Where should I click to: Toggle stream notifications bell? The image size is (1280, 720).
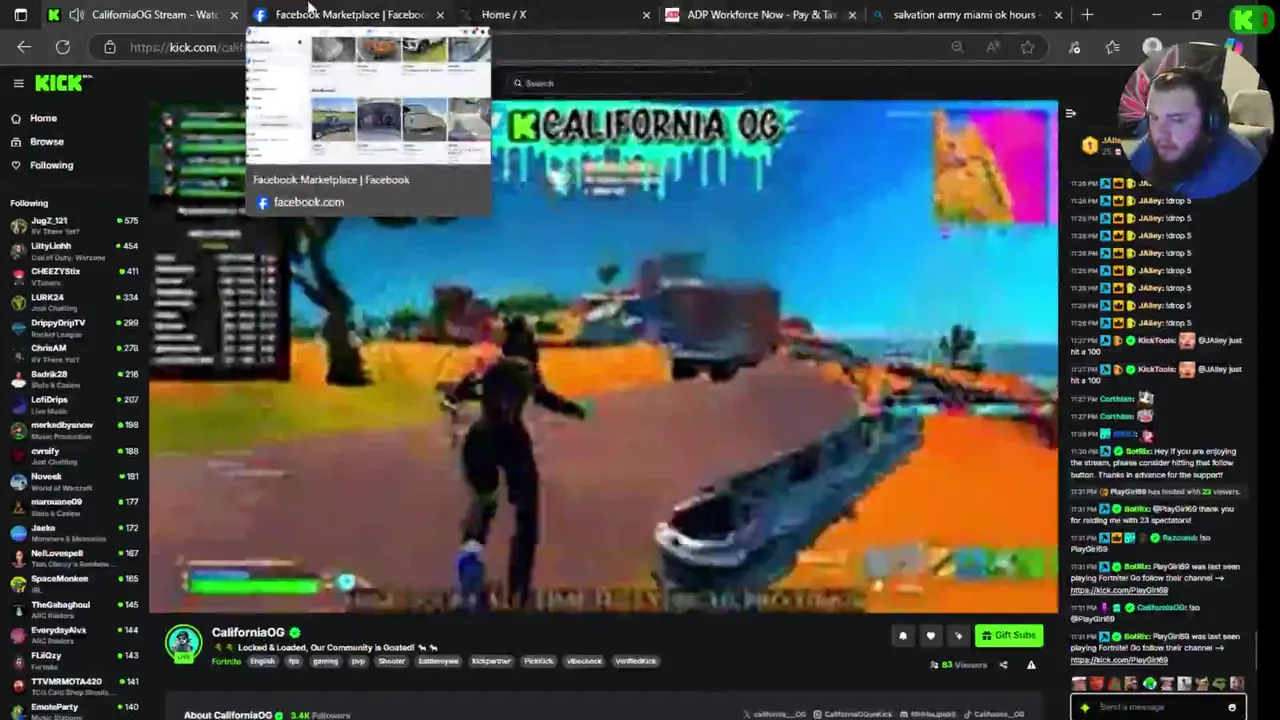(902, 636)
